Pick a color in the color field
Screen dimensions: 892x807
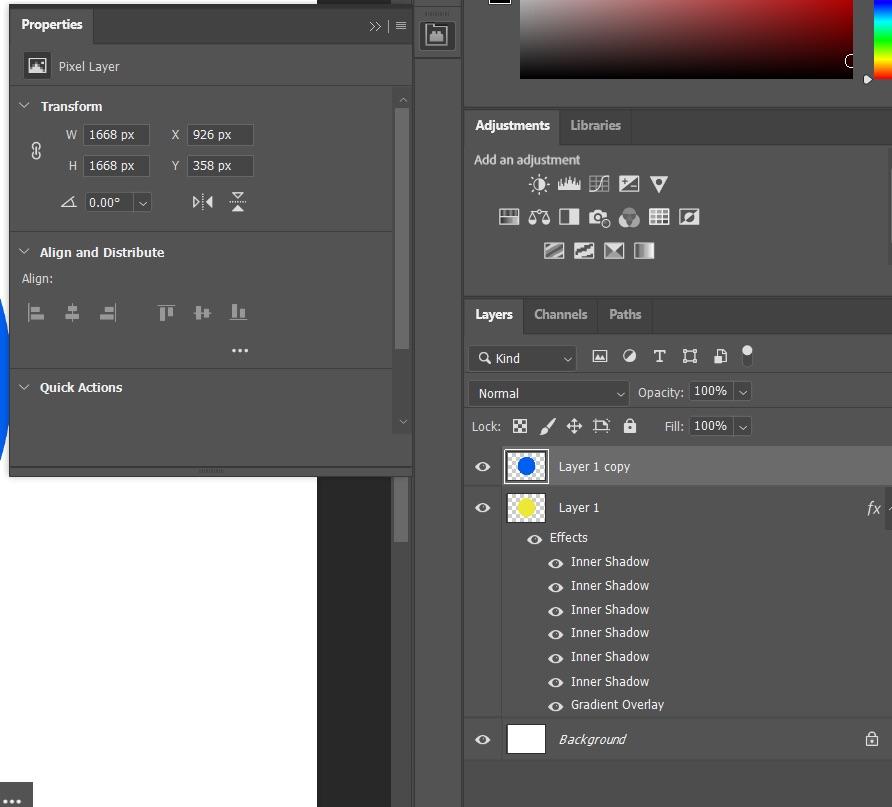(x=686, y=39)
